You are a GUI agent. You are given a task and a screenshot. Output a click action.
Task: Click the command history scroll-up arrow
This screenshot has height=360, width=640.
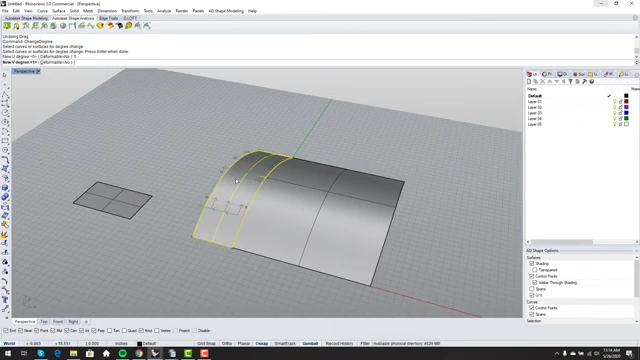pos(636,37)
